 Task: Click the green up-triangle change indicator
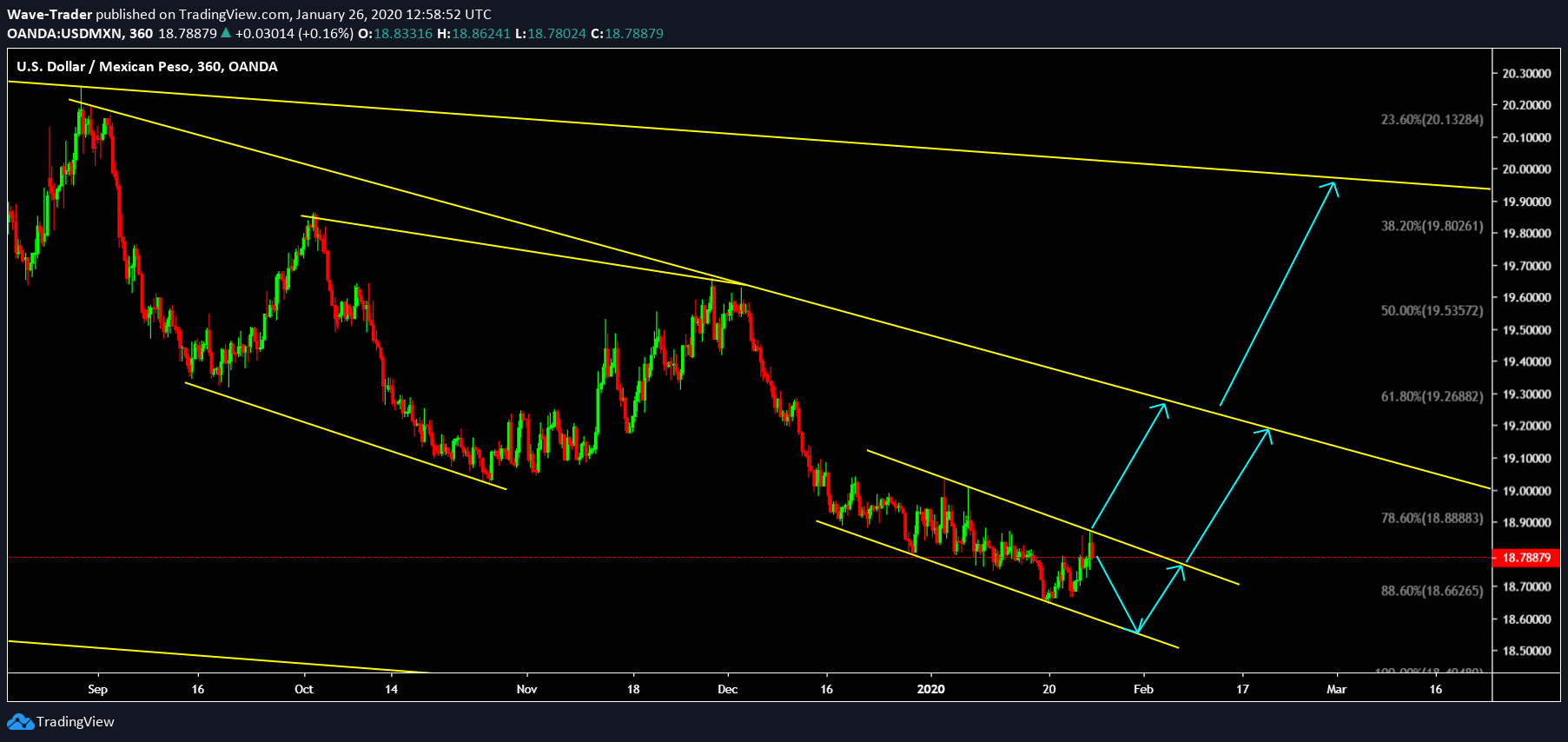point(226,33)
